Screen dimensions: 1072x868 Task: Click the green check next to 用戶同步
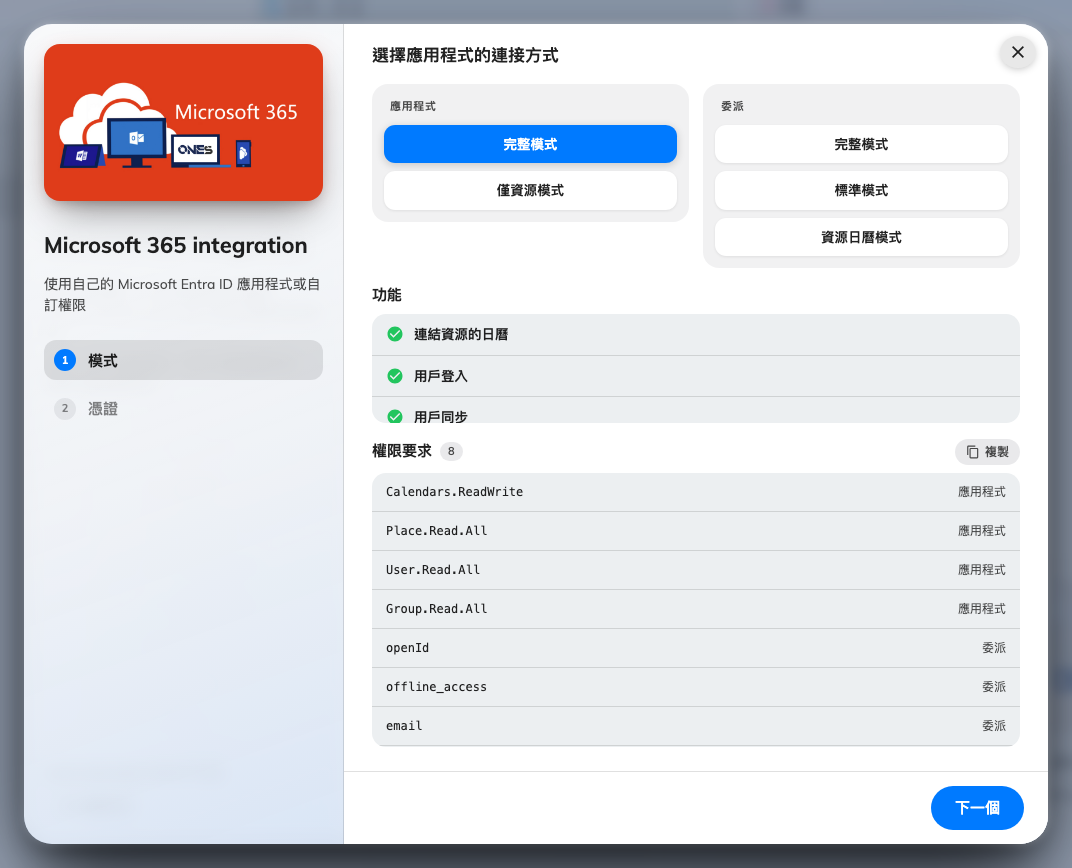pos(395,416)
